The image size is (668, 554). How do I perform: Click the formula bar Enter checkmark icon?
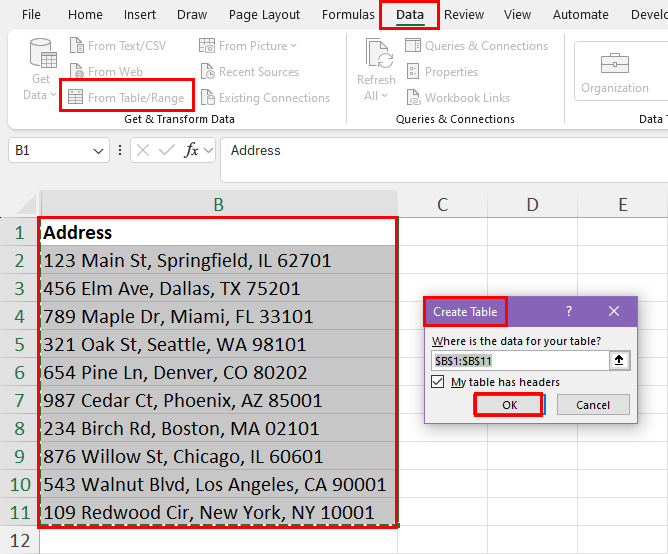coord(166,150)
